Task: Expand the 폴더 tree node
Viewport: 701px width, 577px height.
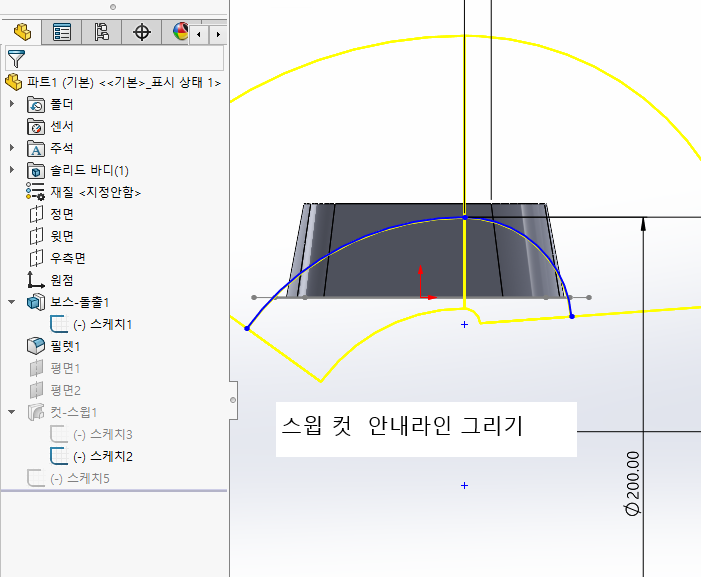Action: (x=12, y=104)
